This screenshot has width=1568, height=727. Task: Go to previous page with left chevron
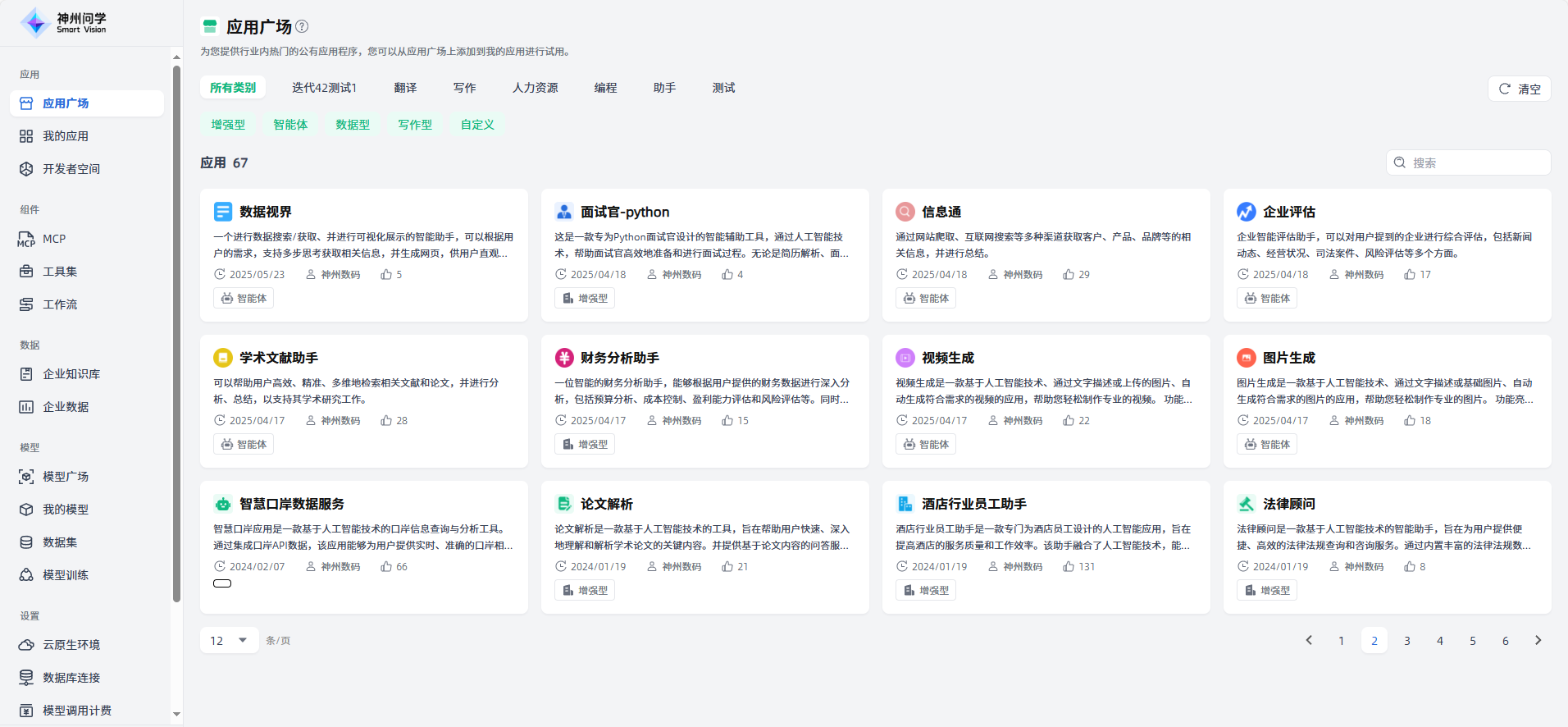coord(1309,641)
